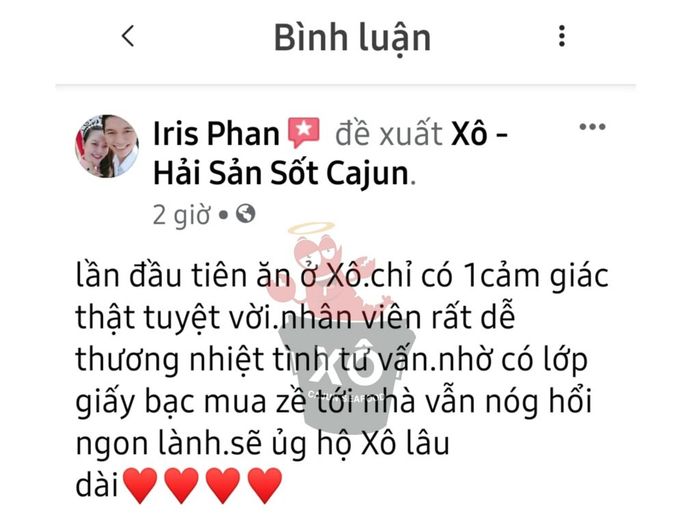This screenshot has width=700, height=517.
Task: Go back using the left arrow
Action: (x=128, y=36)
